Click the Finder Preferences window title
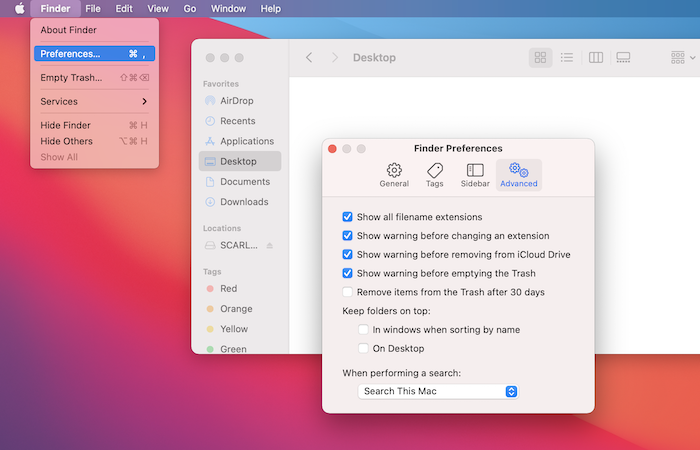Viewport: 700px width, 450px height. pos(458,148)
